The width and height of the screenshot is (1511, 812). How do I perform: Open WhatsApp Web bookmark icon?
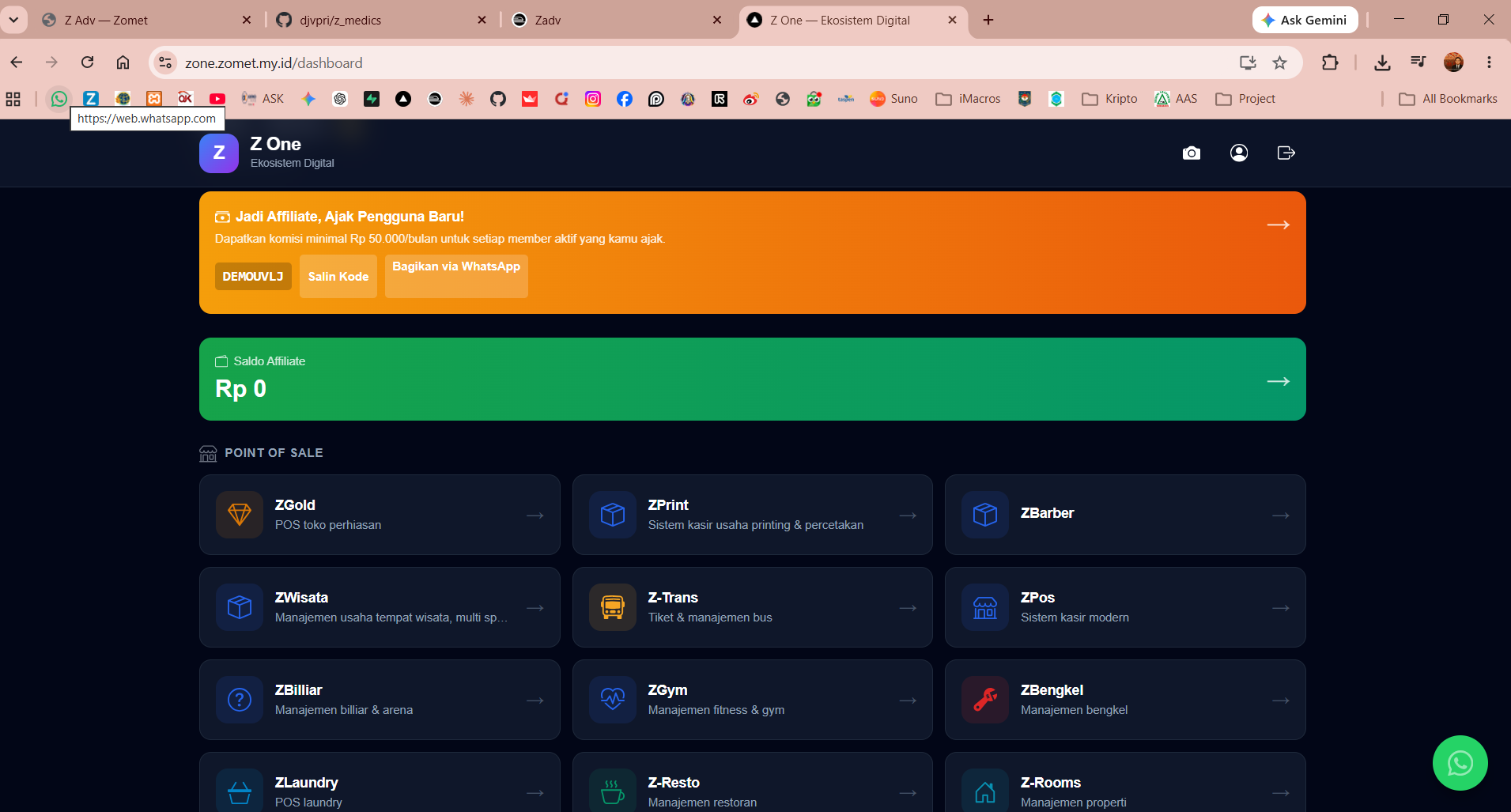(x=59, y=99)
